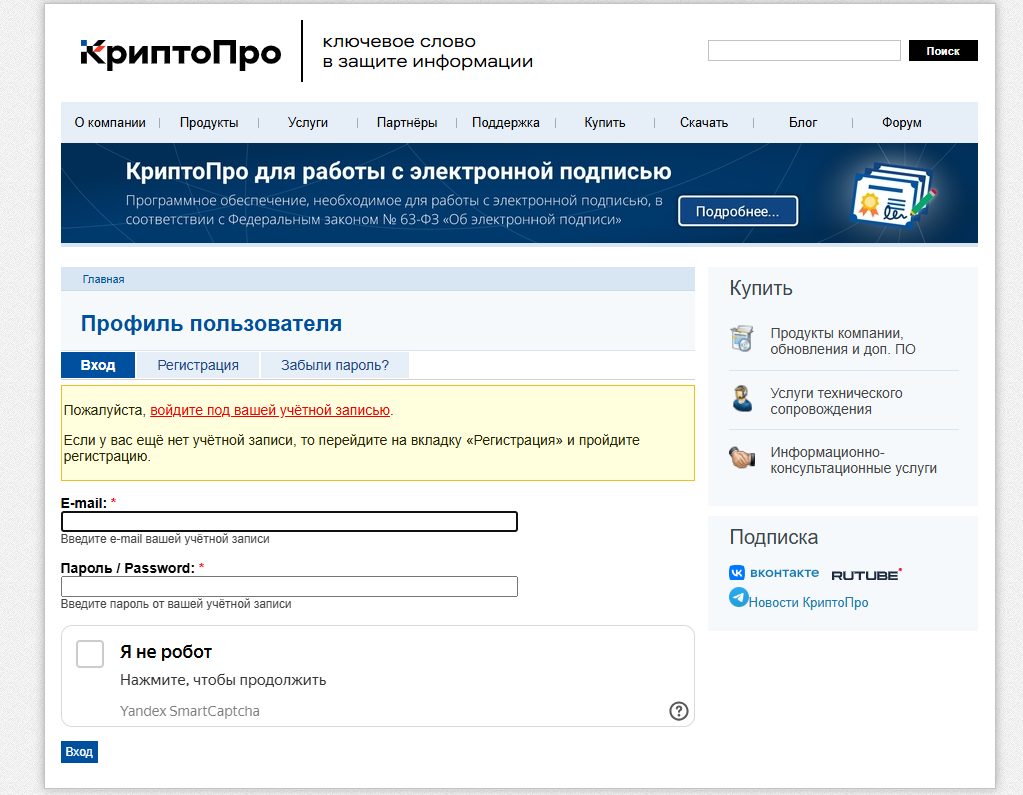Open the RUTUBE logo link
Viewport: 1023px width, 795px height.
[866, 574]
